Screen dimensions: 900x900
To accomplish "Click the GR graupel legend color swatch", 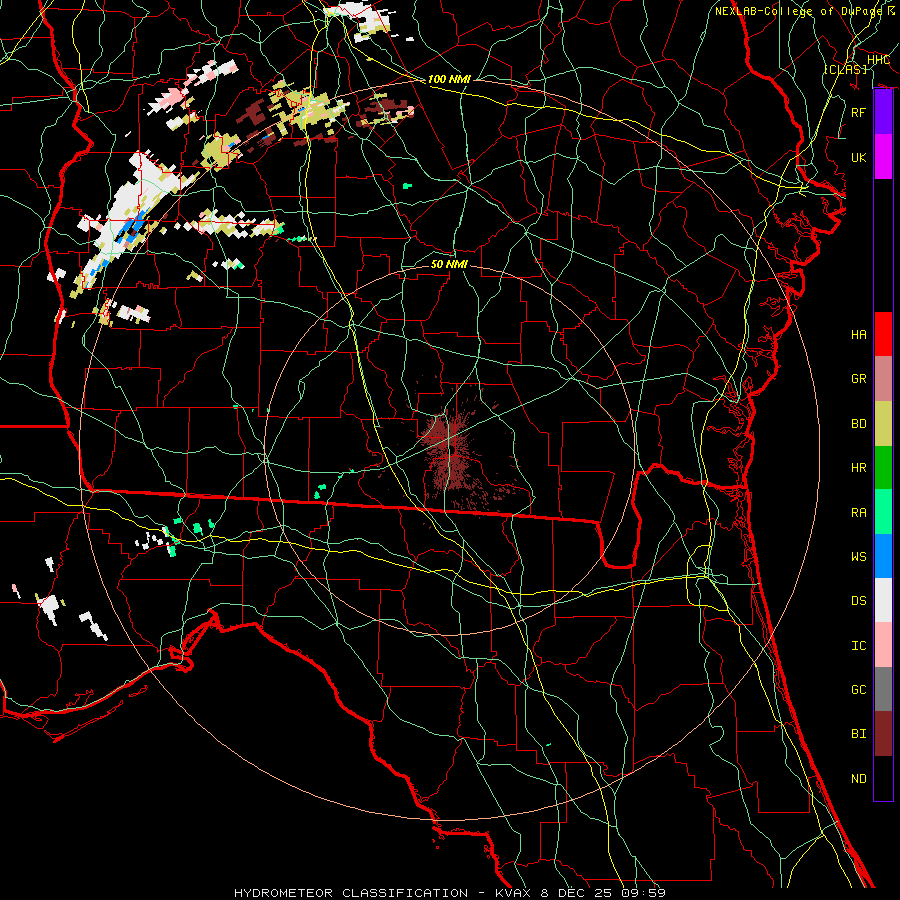I will 883,379.
